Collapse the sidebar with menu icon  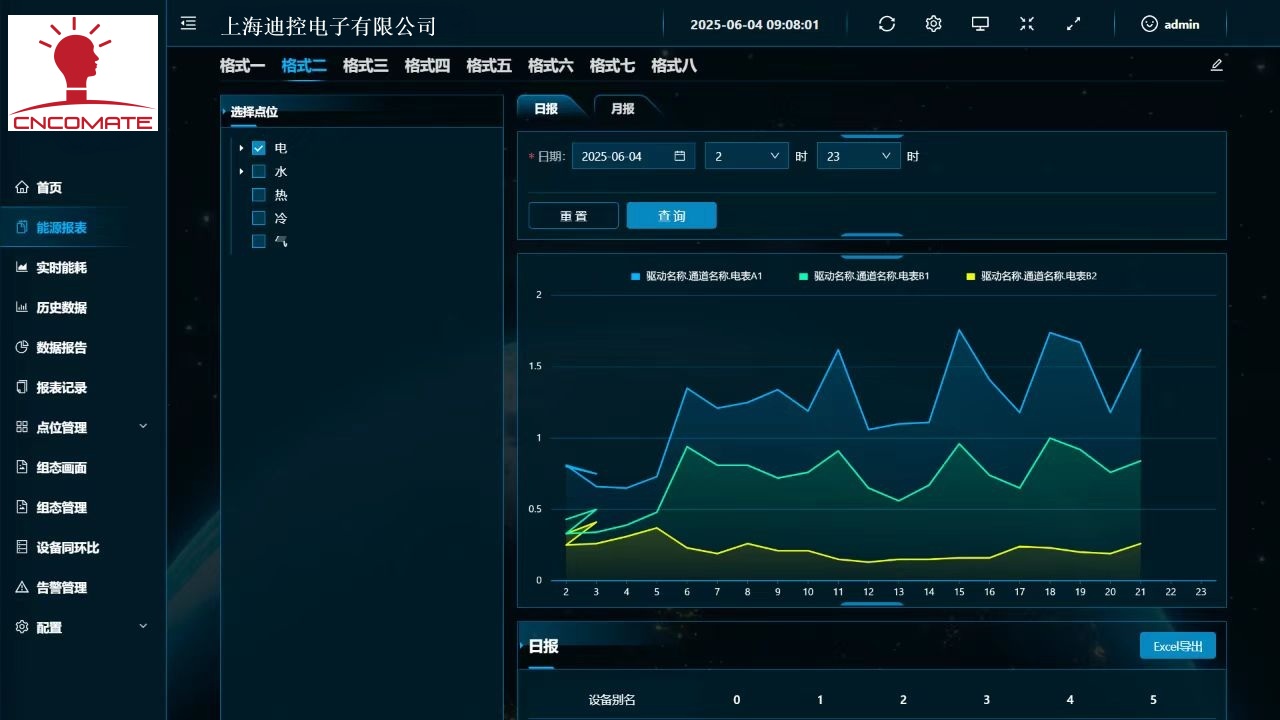coord(188,23)
